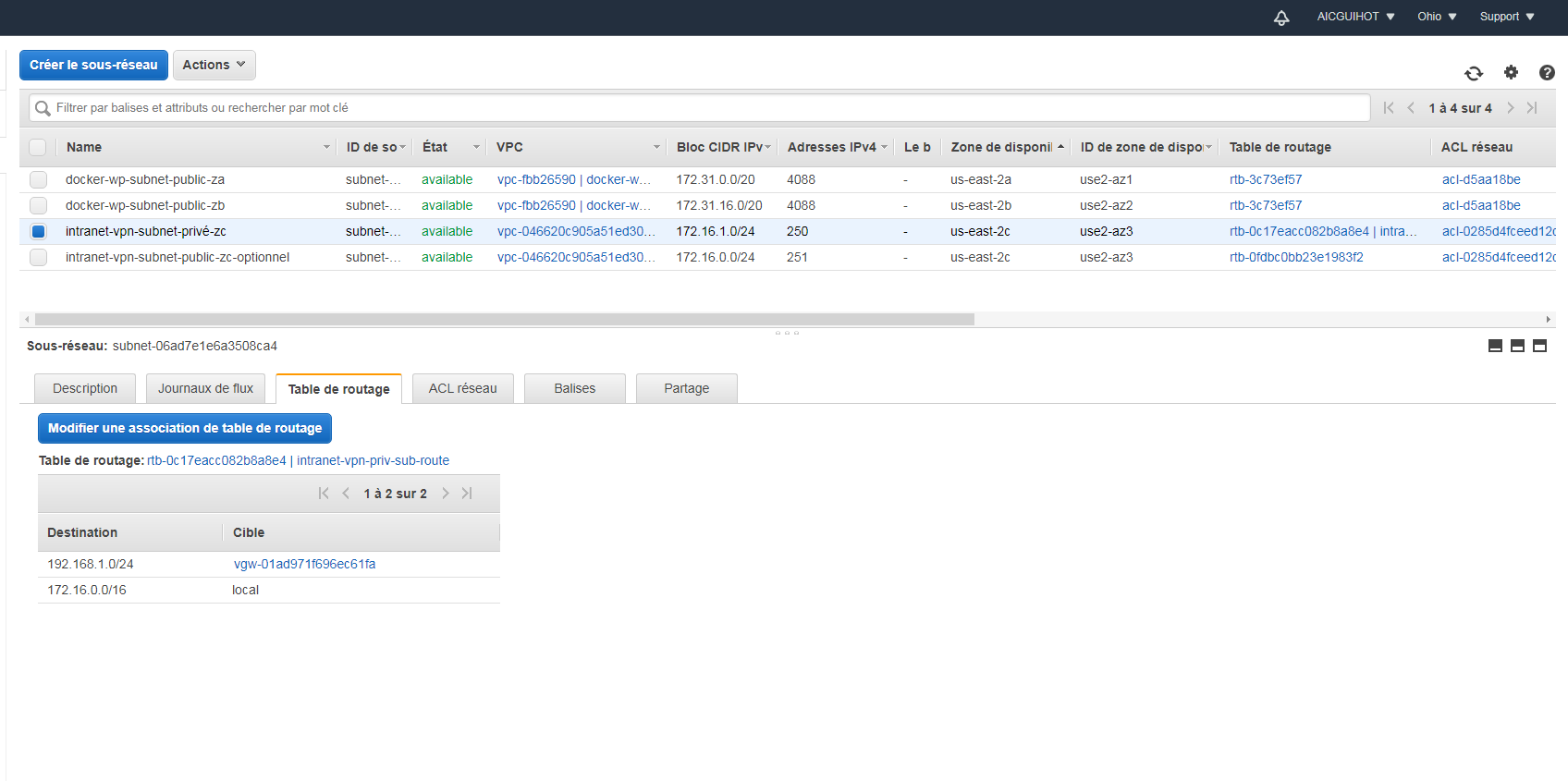Refresh the subnet list
Image resolution: width=1568 pixels, height=781 pixels.
coord(1474,73)
